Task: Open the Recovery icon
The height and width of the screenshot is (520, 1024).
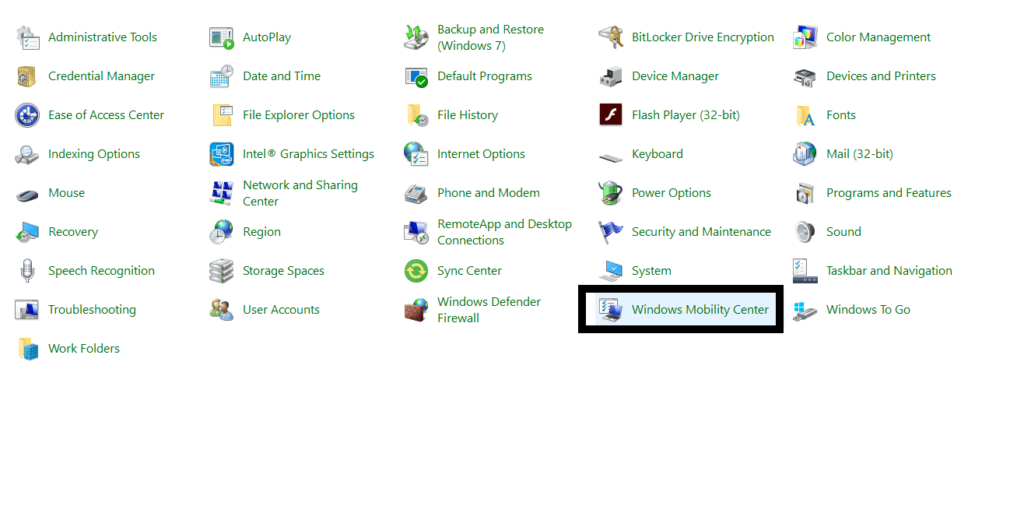Action: click(x=27, y=232)
